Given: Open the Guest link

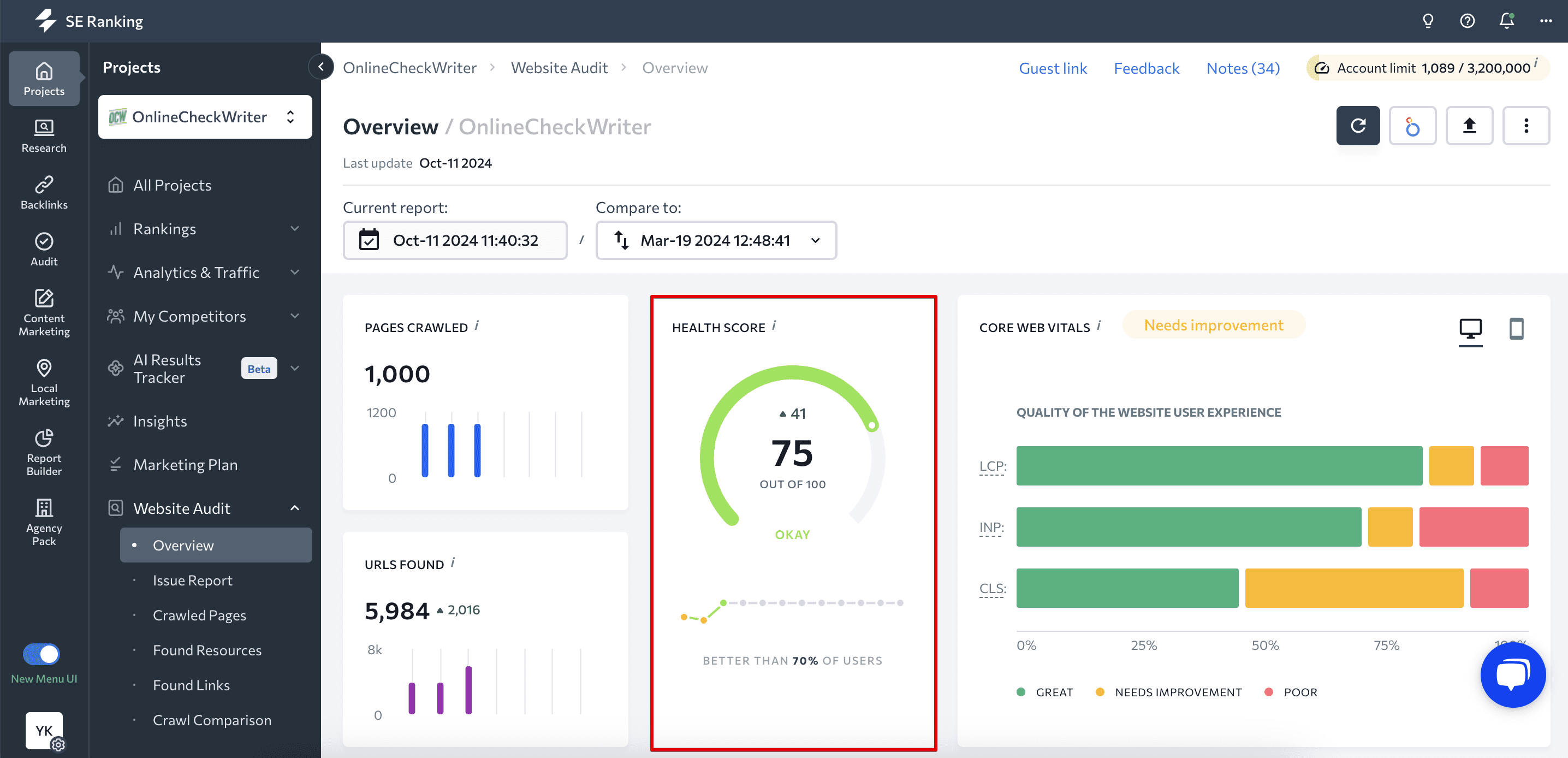Looking at the screenshot, I should (x=1053, y=68).
